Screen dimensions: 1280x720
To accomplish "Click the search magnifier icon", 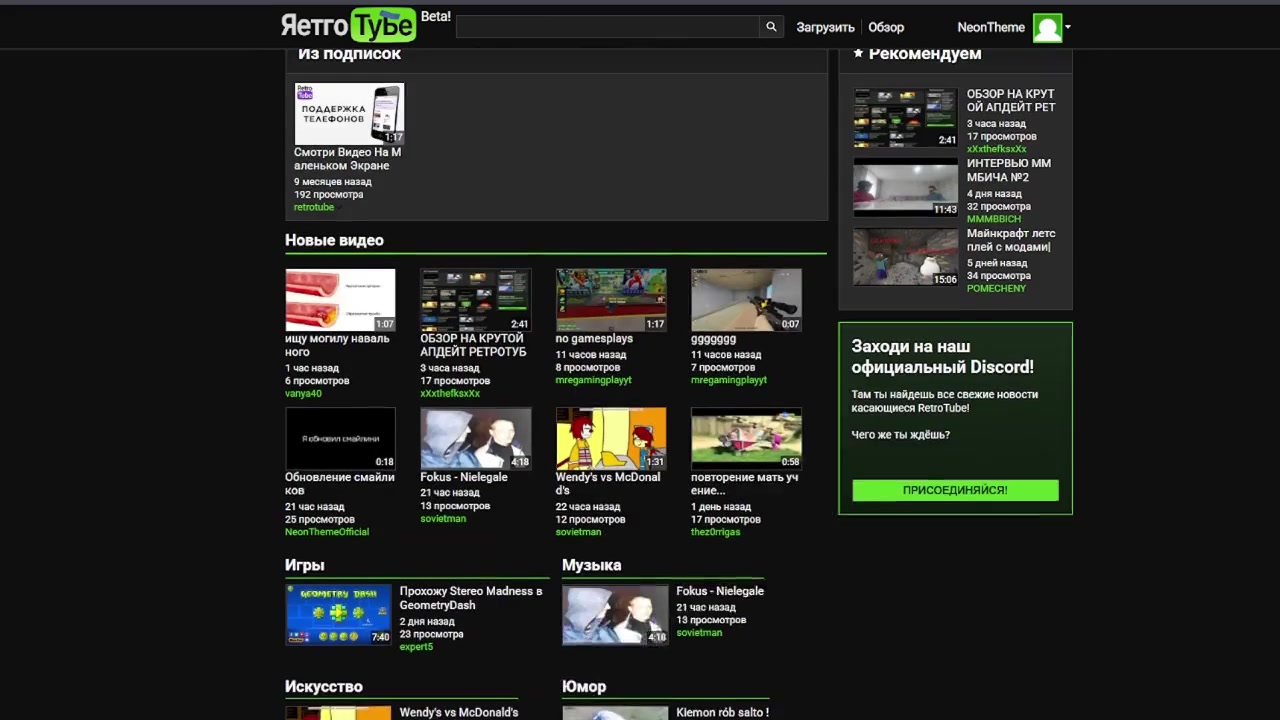I will click(770, 27).
